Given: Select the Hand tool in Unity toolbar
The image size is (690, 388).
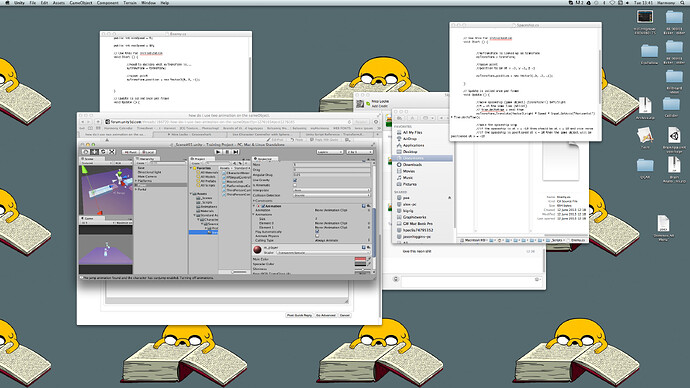Looking at the screenshot, I should 86,152.
